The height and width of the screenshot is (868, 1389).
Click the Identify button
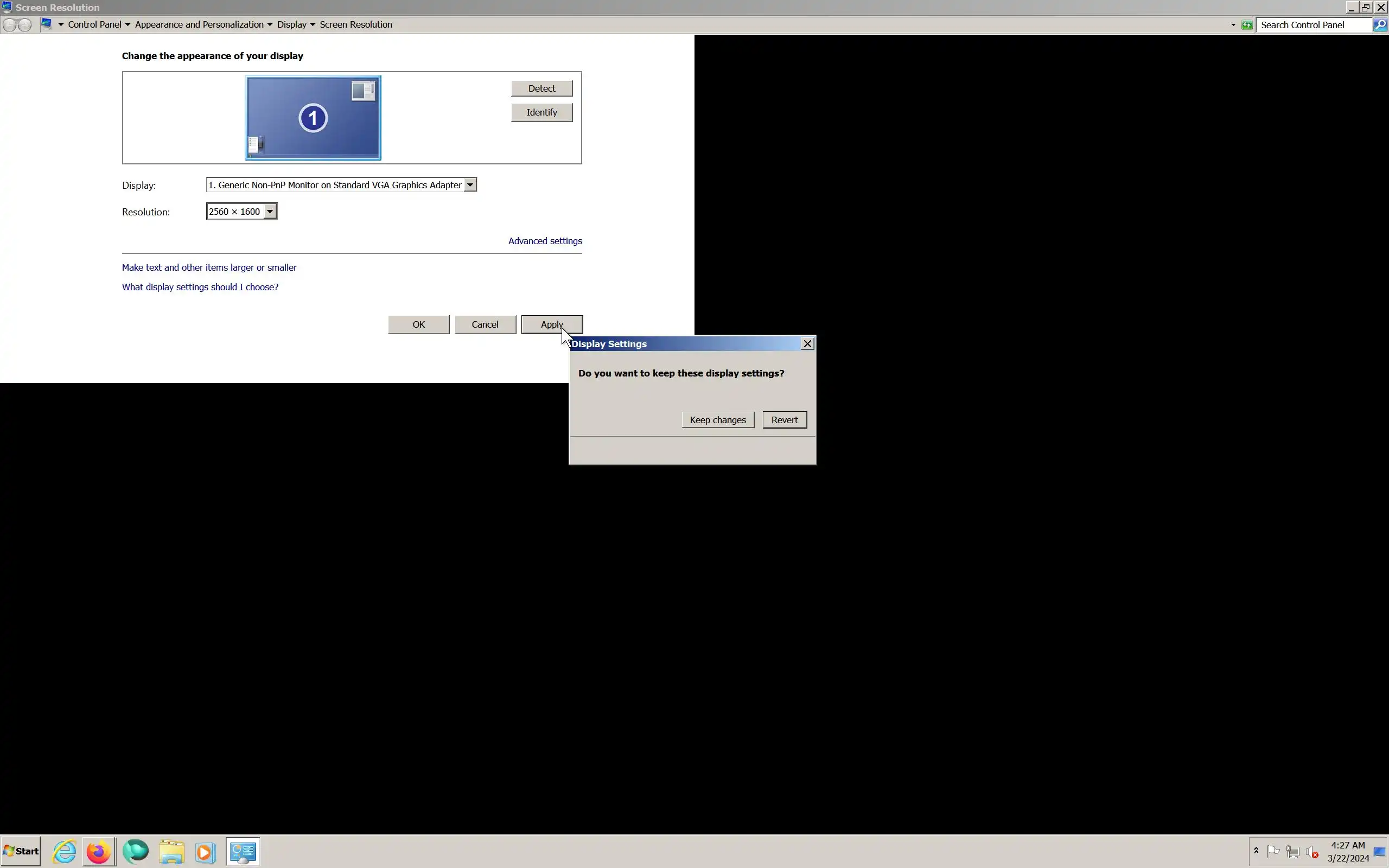coord(541,112)
